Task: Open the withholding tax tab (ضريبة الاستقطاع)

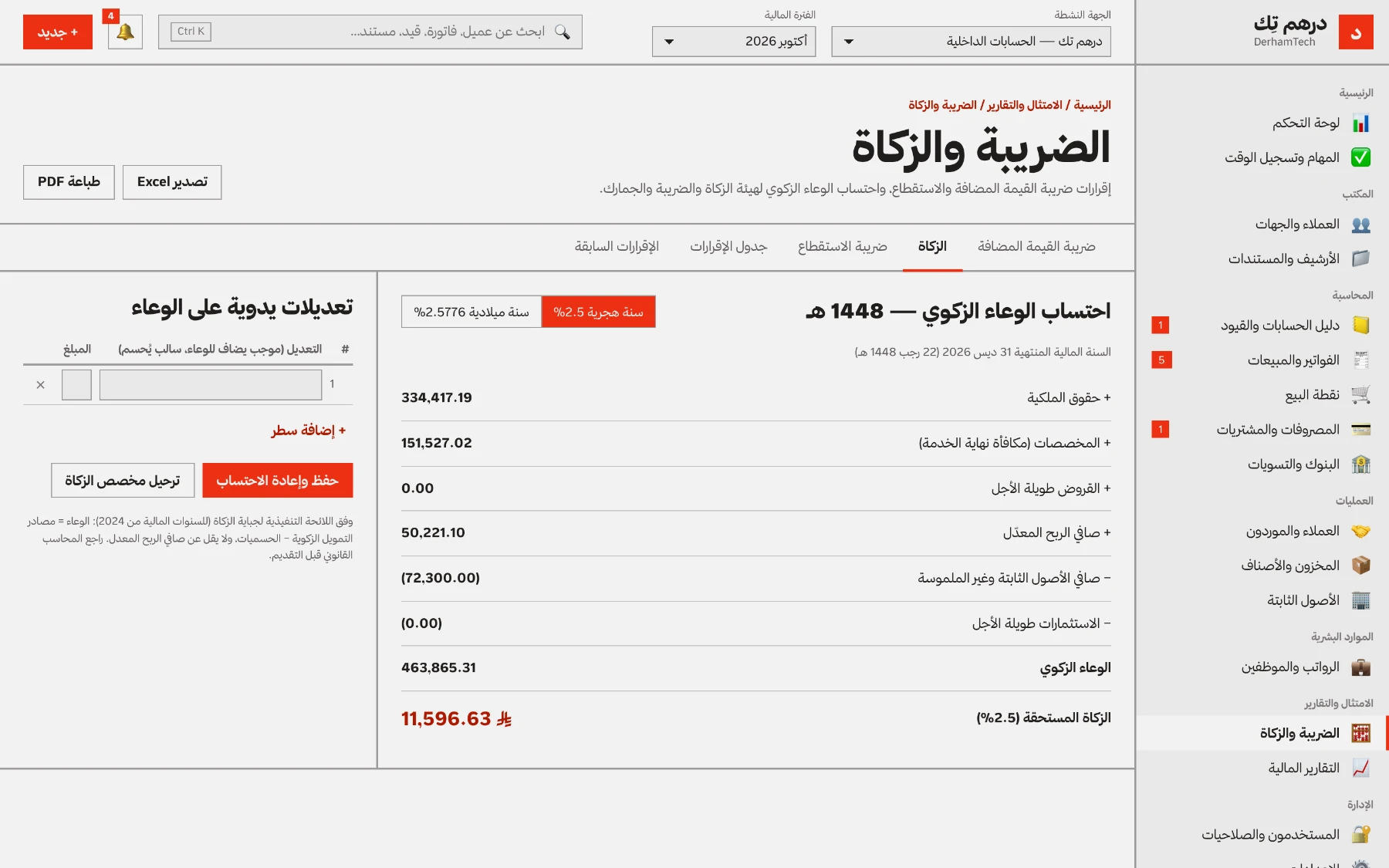Action: (x=843, y=247)
